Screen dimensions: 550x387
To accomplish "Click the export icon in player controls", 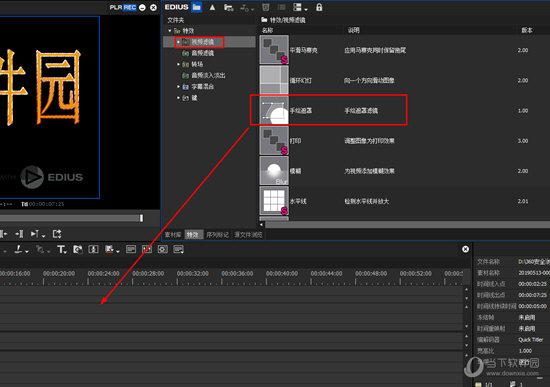I will tap(57, 234).
